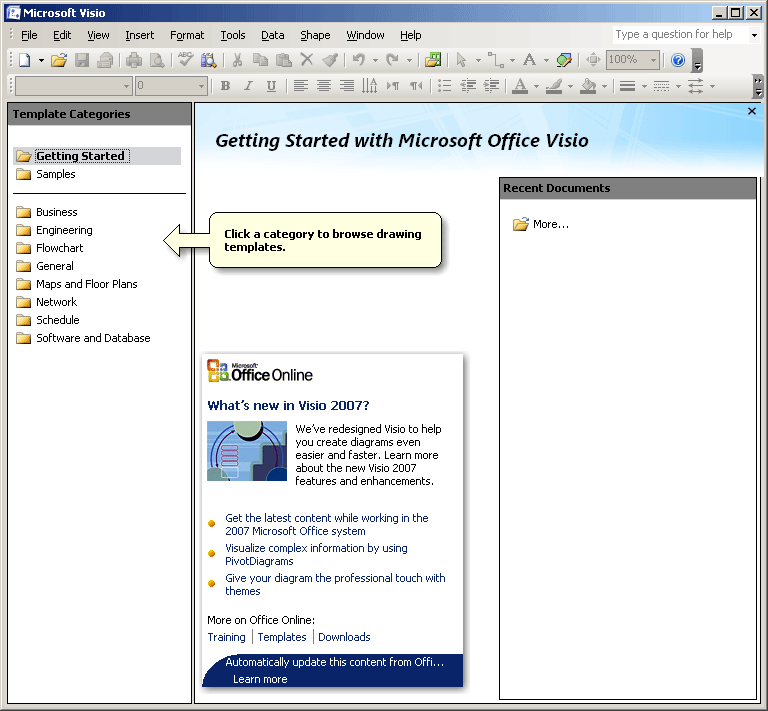
Task: Click the Paste clipboard icon
Action: pos(283,60)
